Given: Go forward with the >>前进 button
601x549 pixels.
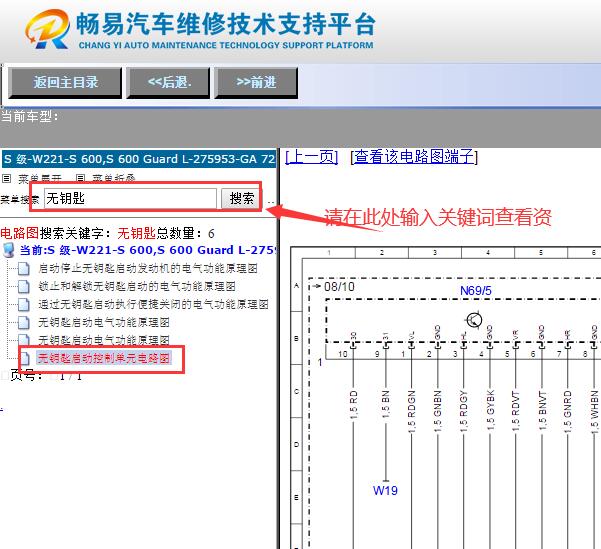Looking at the screenshot, I should [256, 82].
